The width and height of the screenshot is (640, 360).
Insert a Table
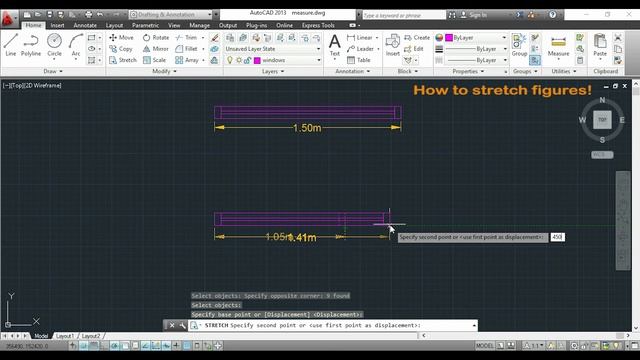pos(359,60)
